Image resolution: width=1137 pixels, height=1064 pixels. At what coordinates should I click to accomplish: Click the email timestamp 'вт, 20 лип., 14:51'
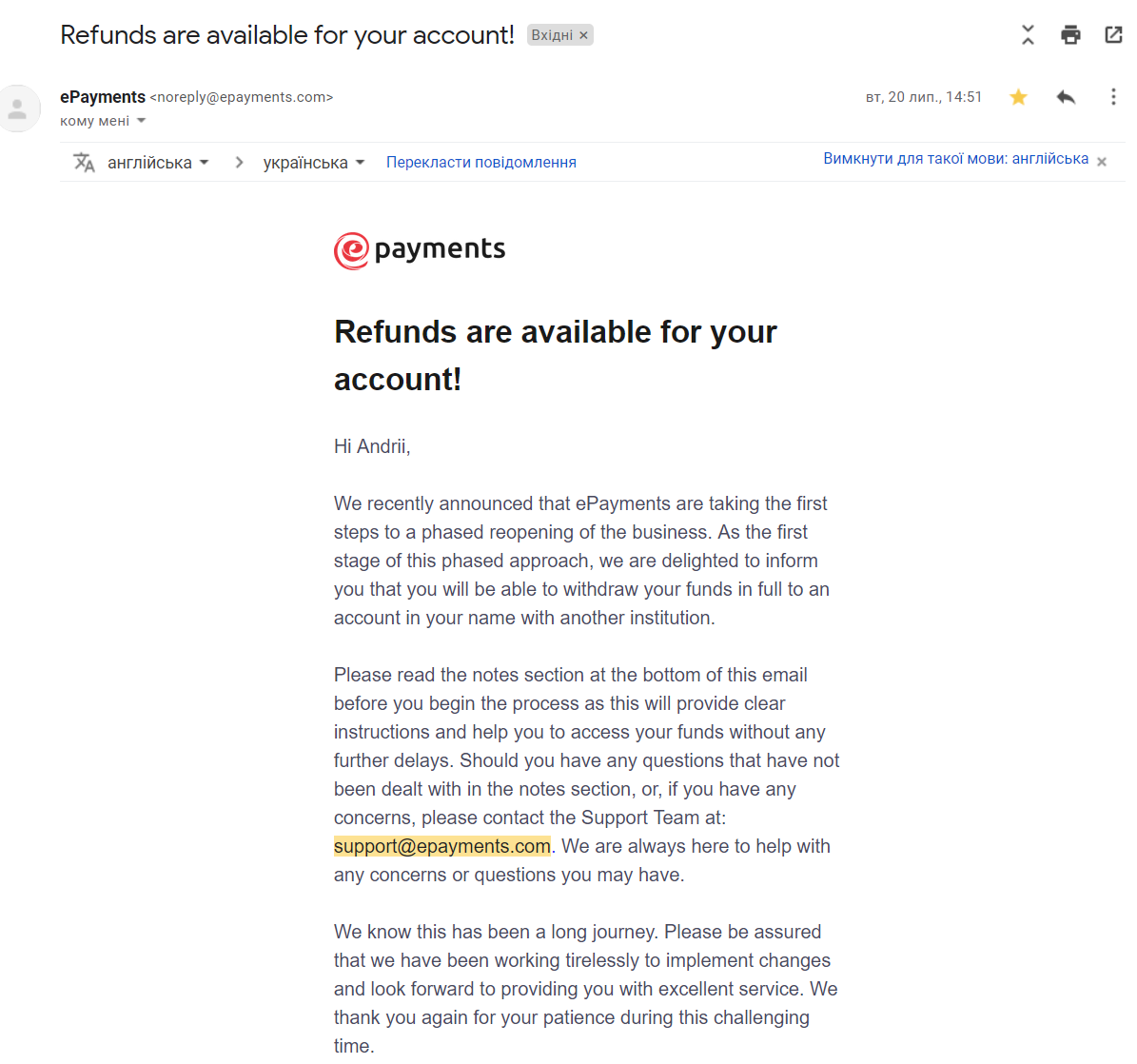[x=923, y=97]
